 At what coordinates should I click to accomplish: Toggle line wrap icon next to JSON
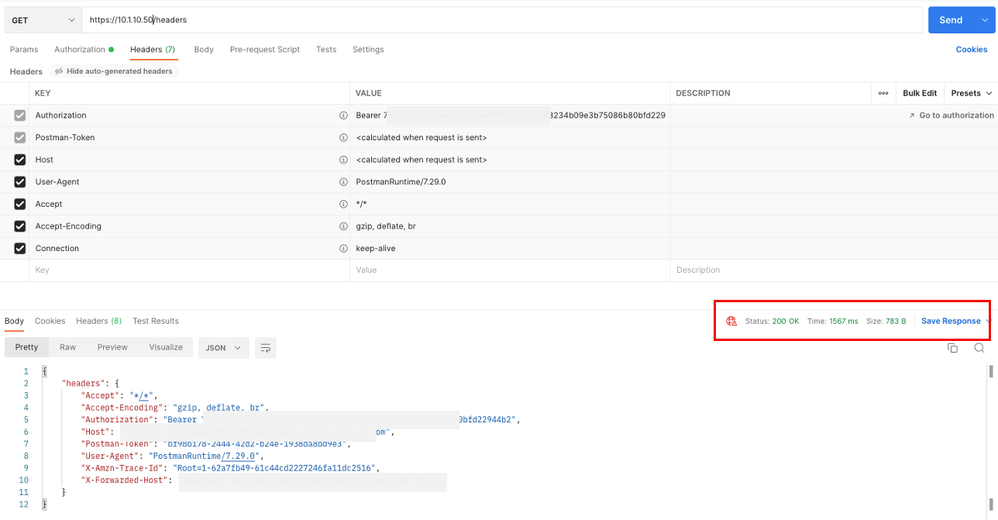pyautogui.click(x=266, y=348)
